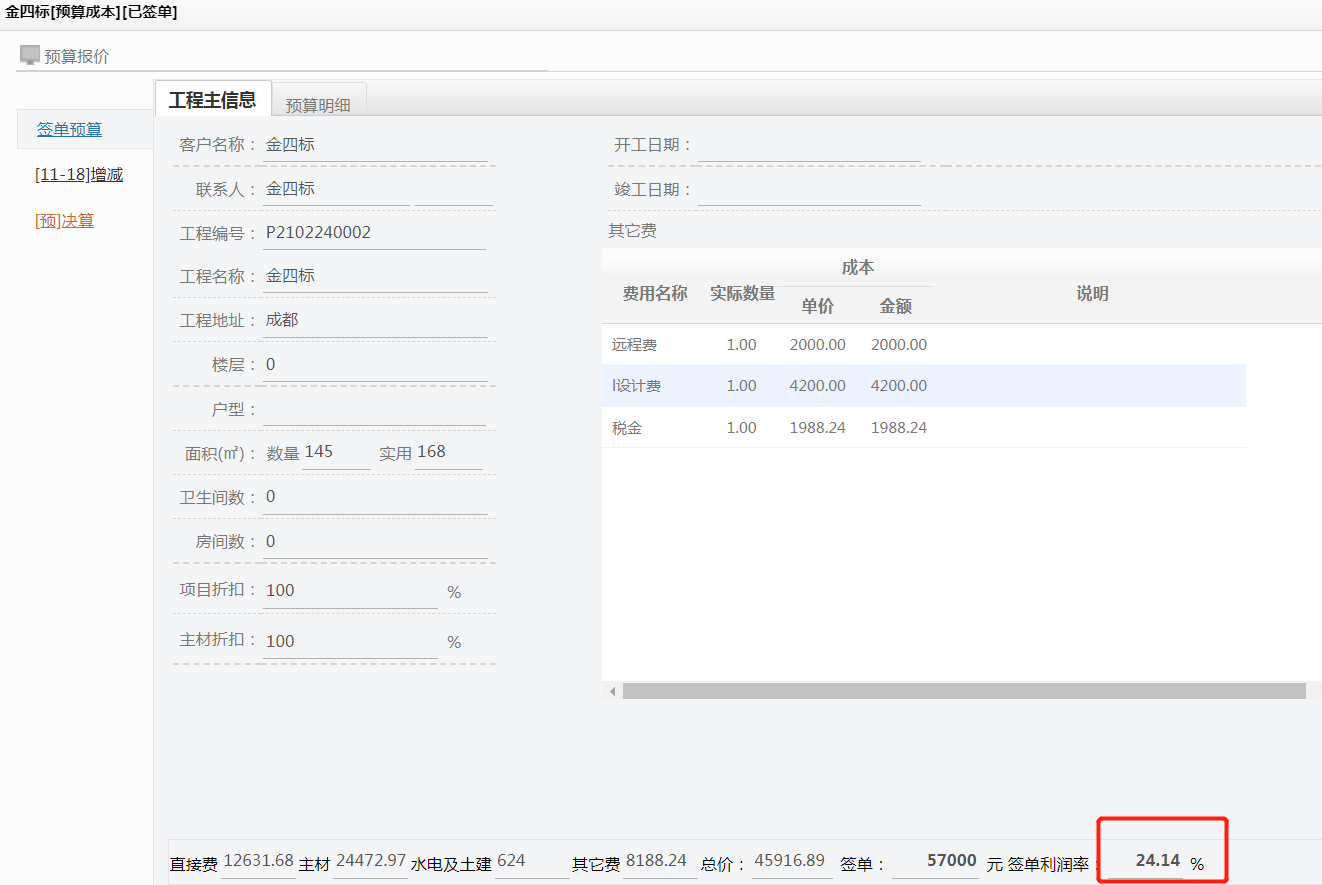1322x885 pixels.
Task: Click the left arrow of horizontal scrollbar
Action: point(613,692)
